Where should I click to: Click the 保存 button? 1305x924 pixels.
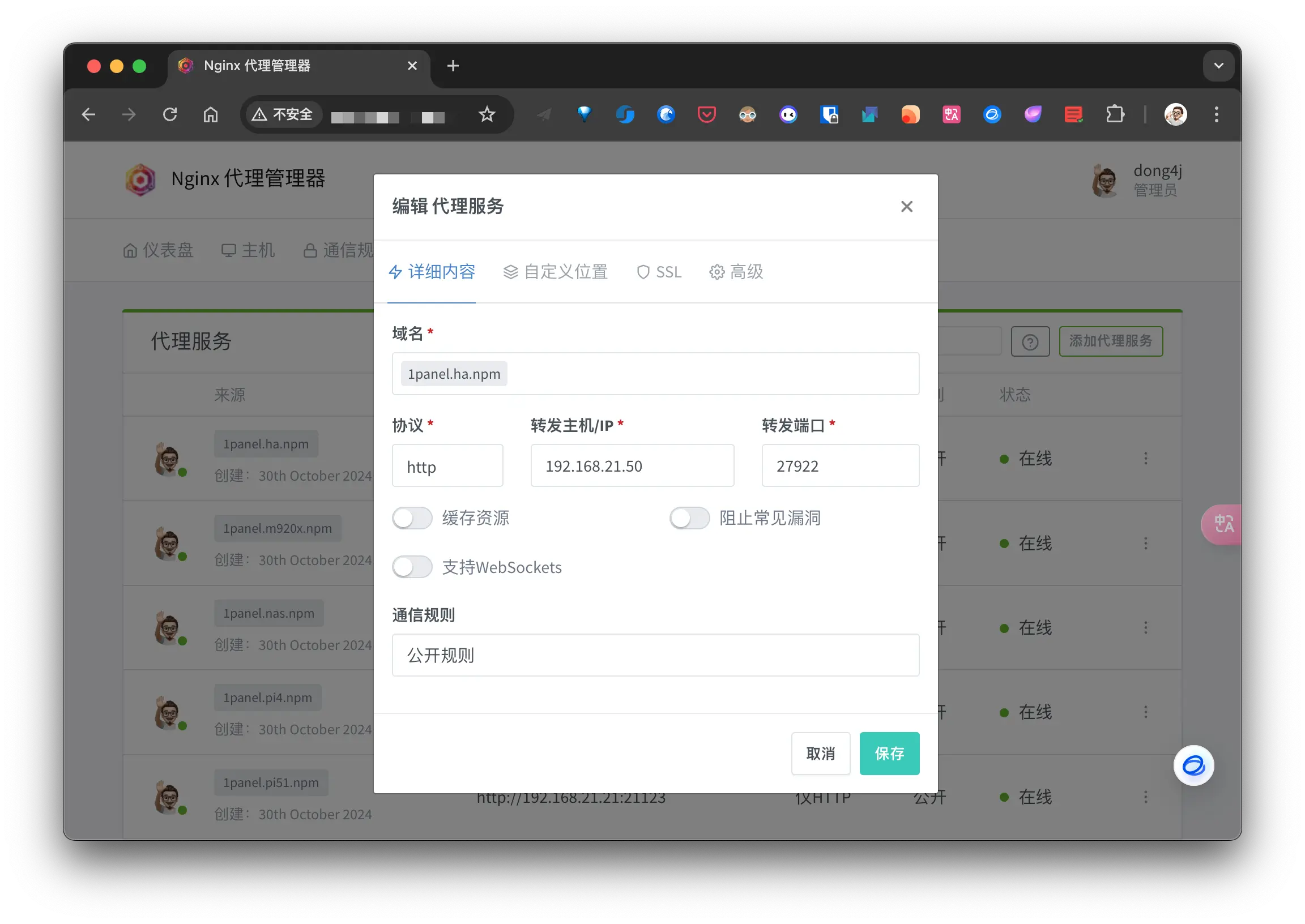tap(889, 754)
